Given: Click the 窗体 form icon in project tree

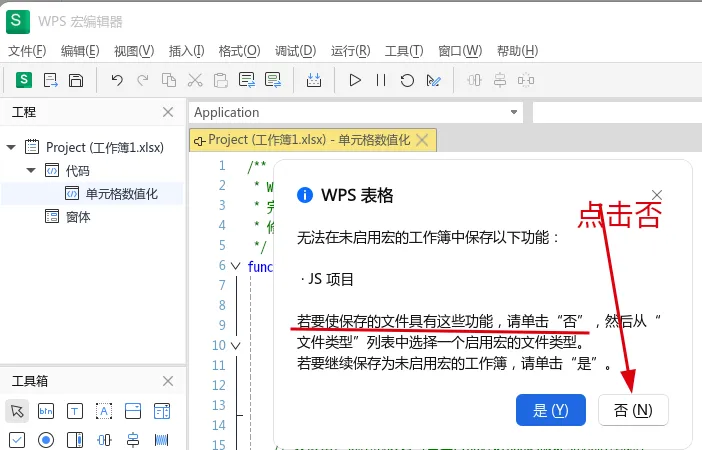Looking at the screenshot, I should [x=52, y=217].
